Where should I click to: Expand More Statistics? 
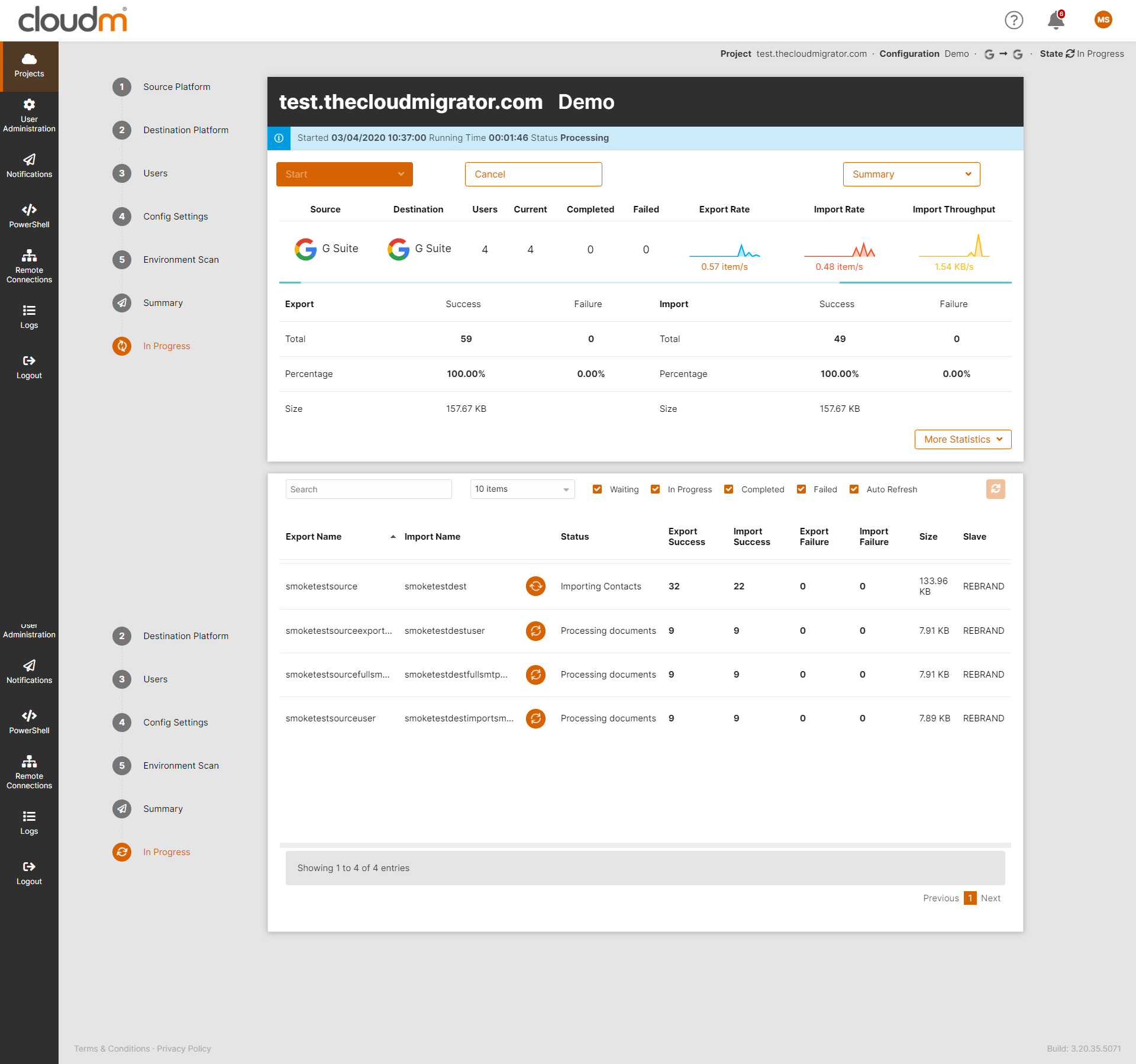pos(963,439)
